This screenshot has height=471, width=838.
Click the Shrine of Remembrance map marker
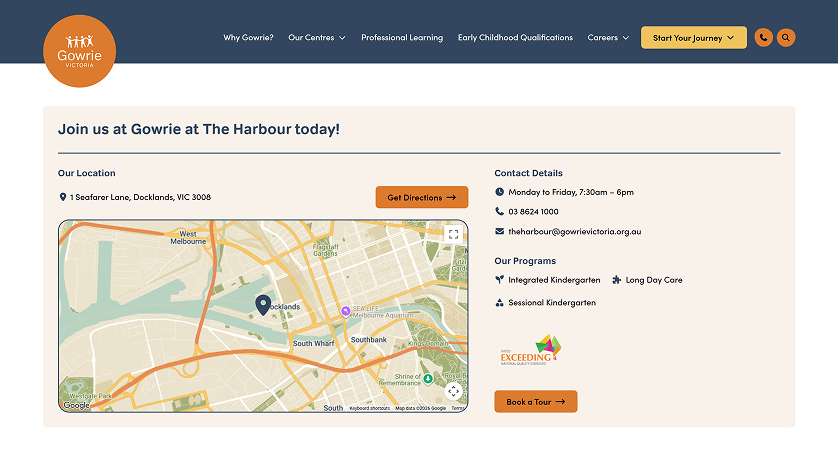tap(428, 379)
